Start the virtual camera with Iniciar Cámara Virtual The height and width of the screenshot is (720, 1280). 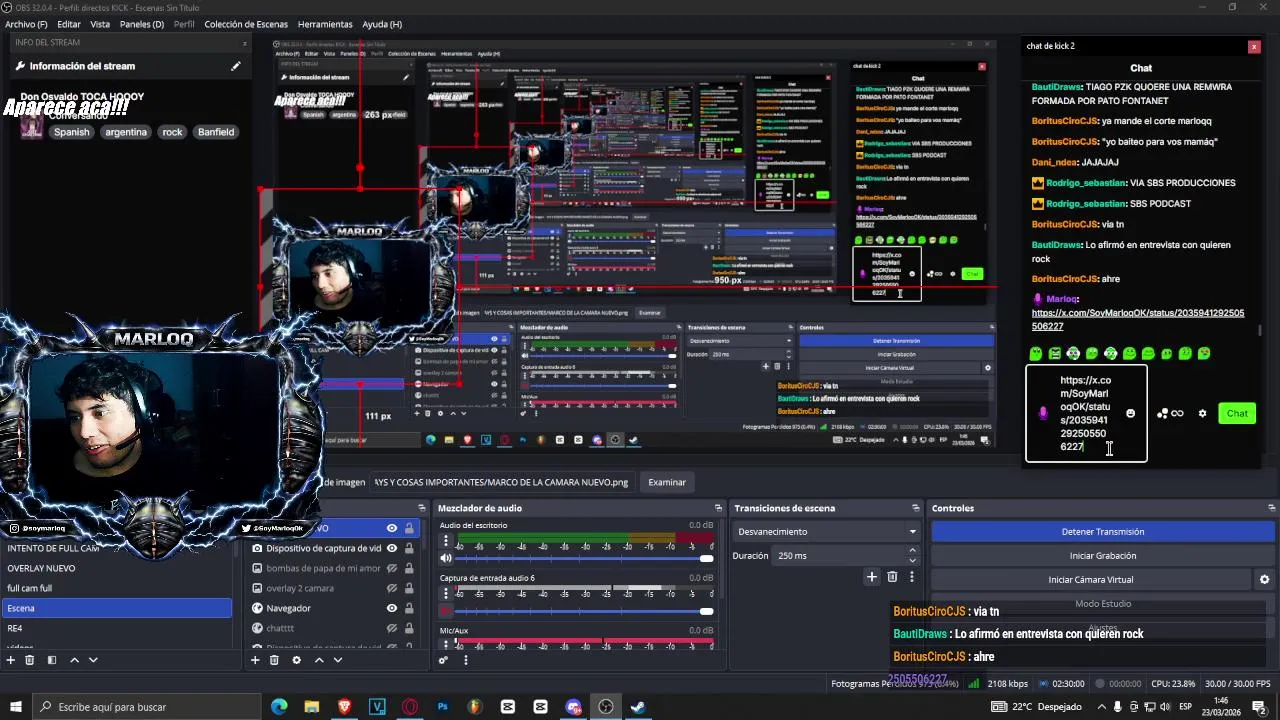click(1091, 580)
